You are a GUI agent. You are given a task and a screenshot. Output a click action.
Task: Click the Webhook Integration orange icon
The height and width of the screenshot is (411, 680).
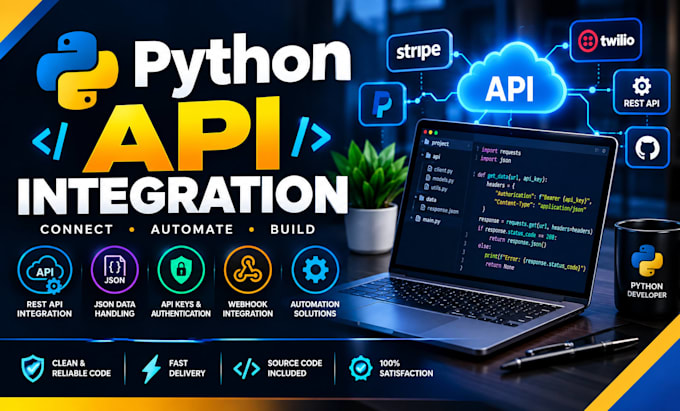(248, 270)
